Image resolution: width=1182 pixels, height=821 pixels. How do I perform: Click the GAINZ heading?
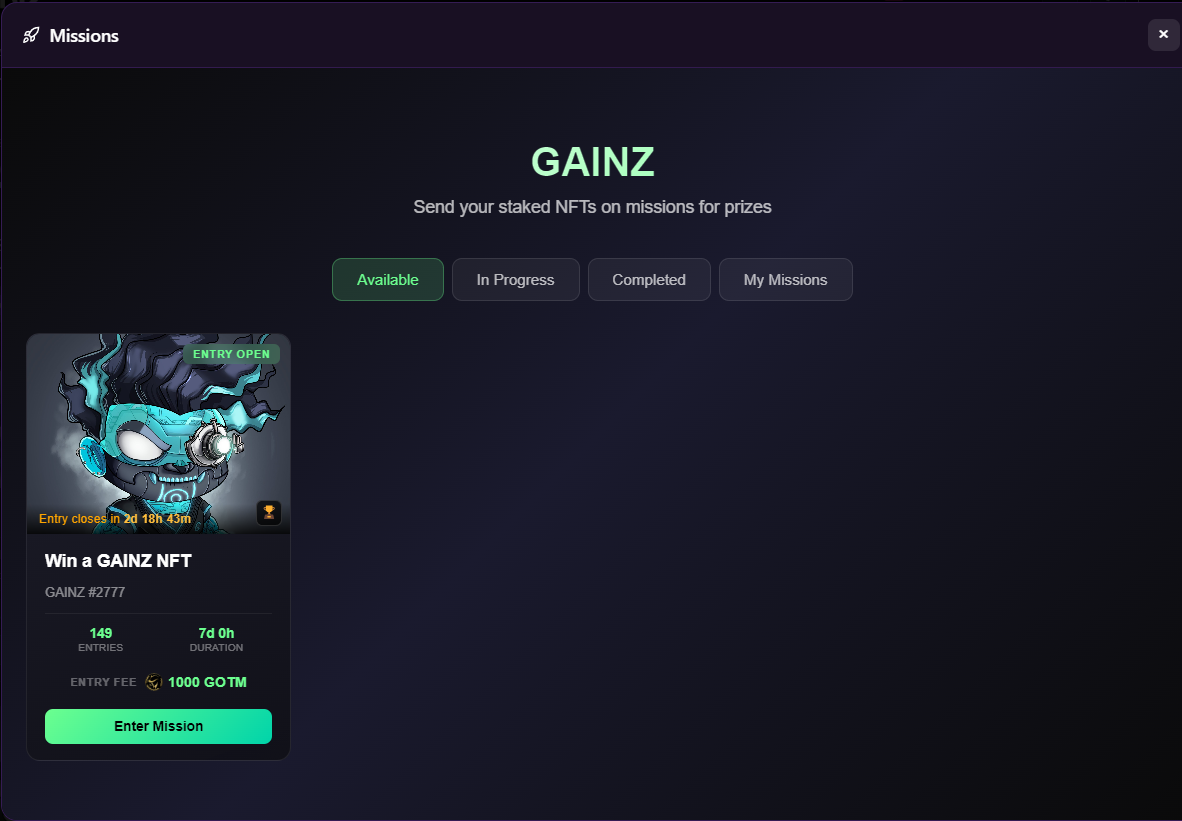tap(593, 161)
